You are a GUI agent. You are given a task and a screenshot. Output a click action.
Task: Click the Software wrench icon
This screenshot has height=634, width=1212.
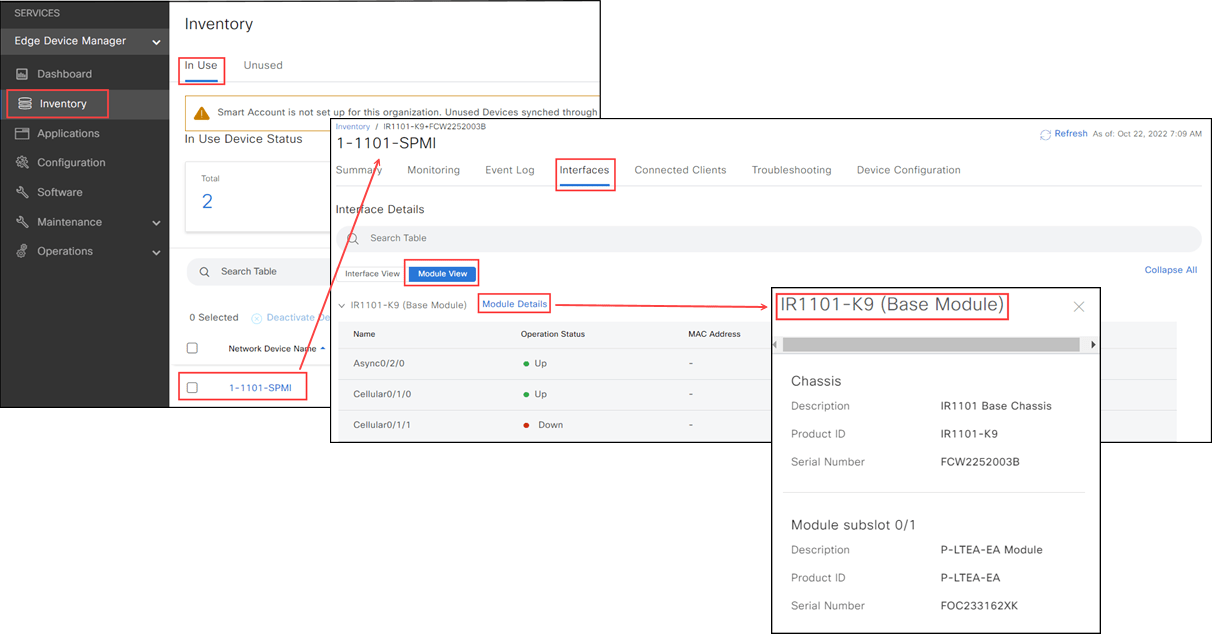[22, 192]
